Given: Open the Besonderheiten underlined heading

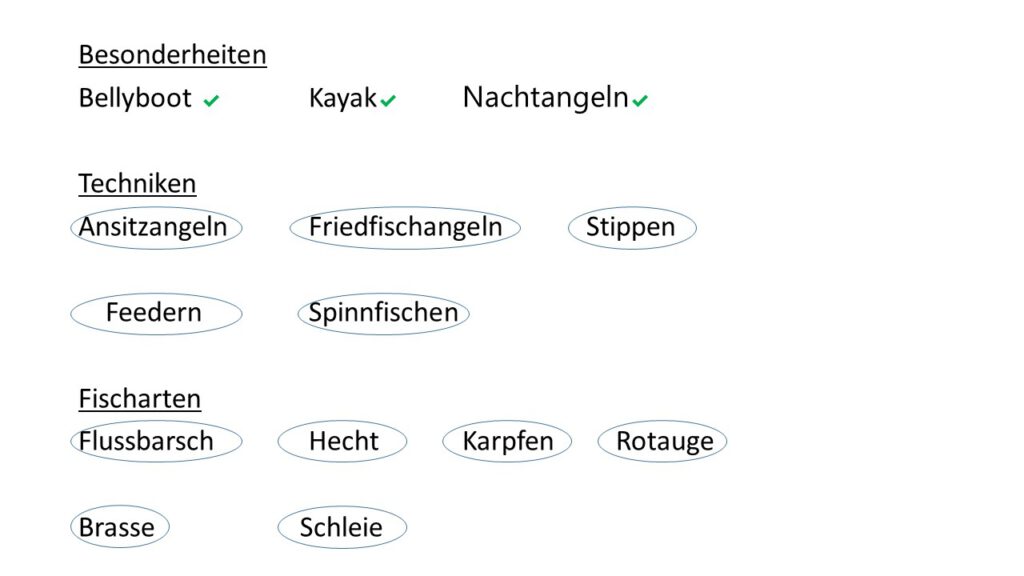Looking at the screenshot, I should [172, 55].
